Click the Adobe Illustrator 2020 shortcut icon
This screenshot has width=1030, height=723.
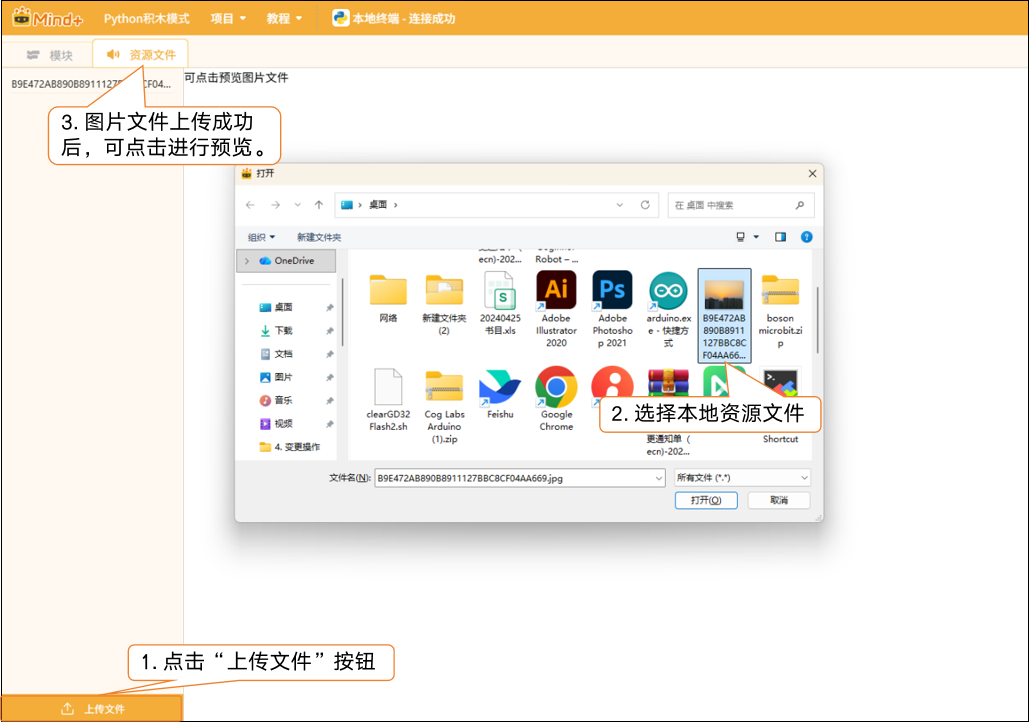coord(556,291)
